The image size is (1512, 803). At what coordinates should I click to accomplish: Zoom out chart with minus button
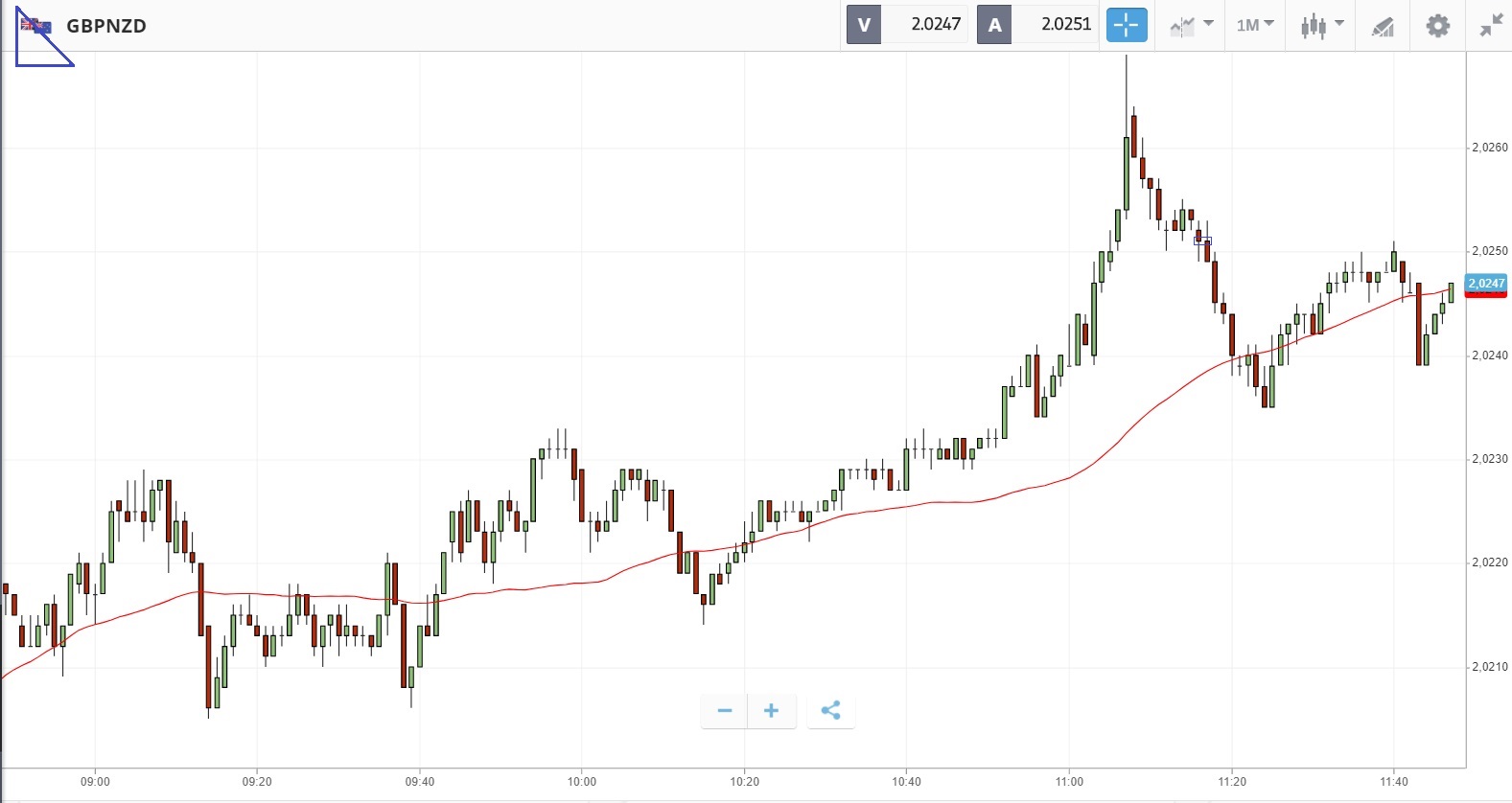pos(725,710)
